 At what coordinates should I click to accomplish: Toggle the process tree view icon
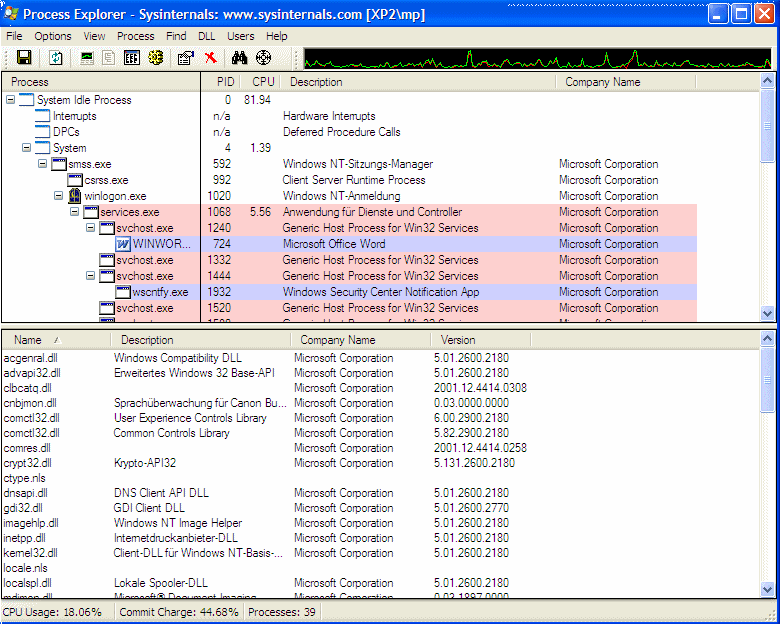point(108,58)
